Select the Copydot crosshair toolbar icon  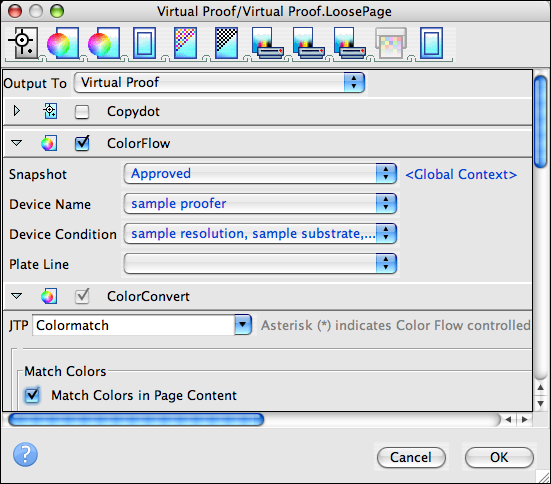(23, 43)
